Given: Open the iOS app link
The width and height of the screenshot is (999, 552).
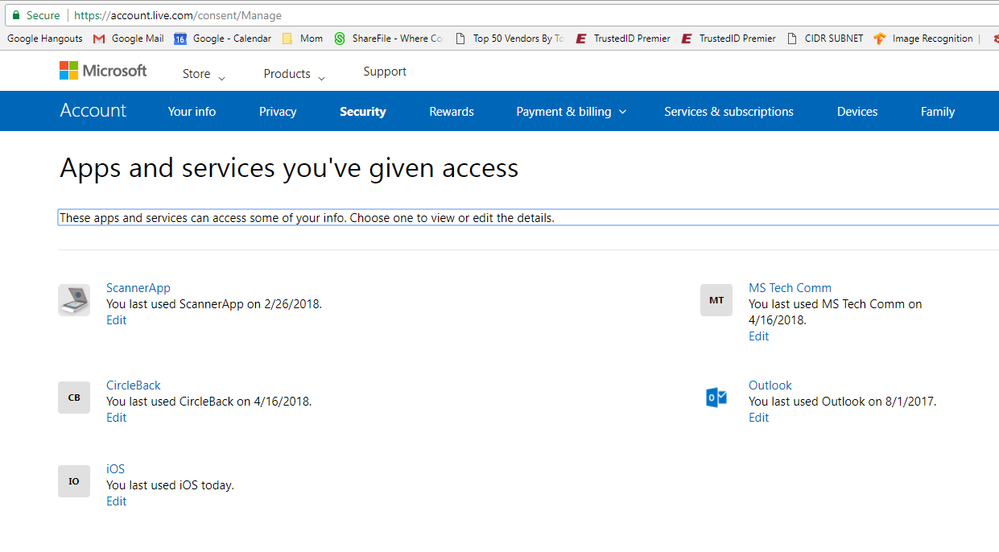Looking at the screenshot, I should coord(115,468).
